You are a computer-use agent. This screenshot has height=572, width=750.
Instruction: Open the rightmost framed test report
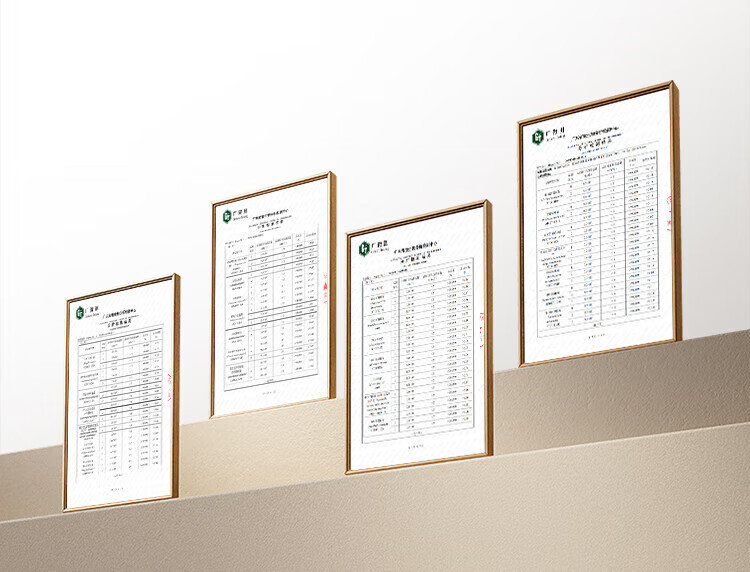(598, 225)
